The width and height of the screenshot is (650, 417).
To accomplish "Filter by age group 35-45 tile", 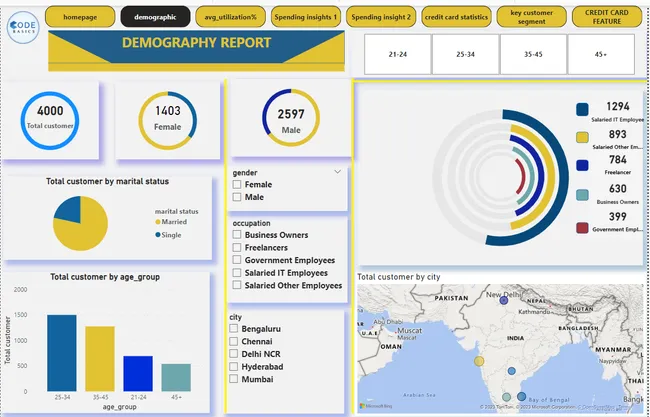I will pos(533,54).
